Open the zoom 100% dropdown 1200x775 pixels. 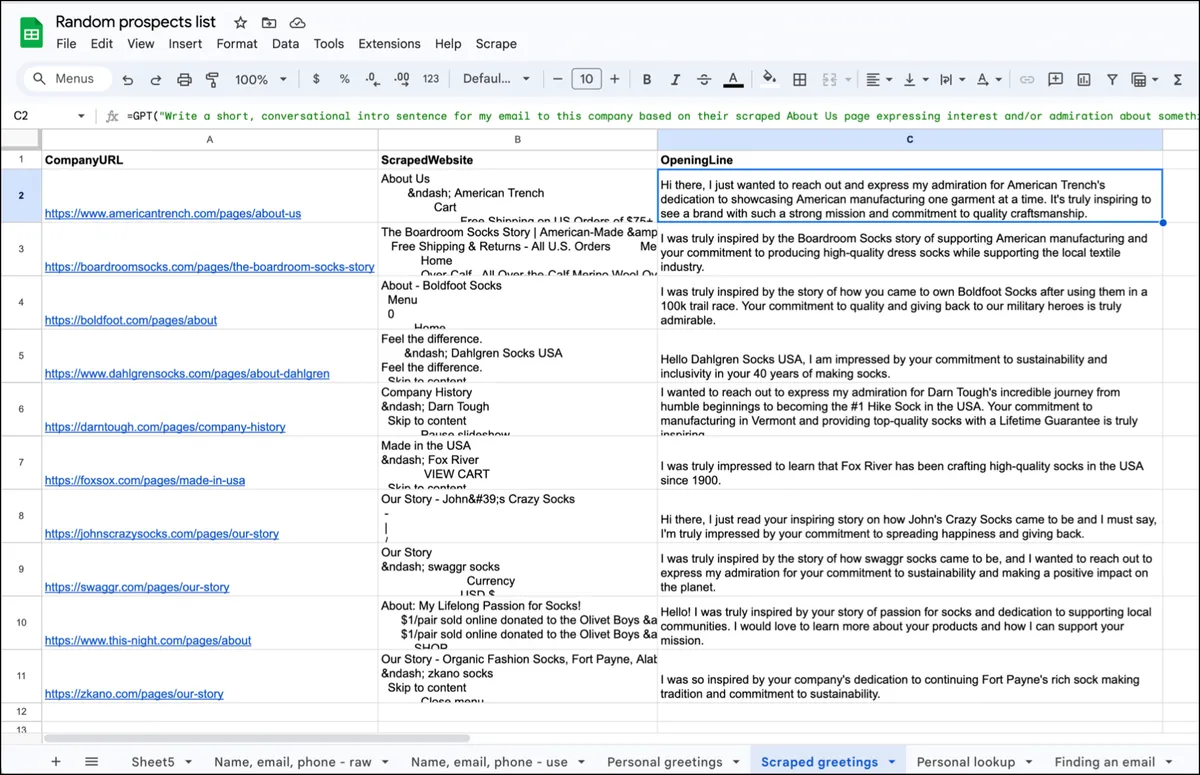(x=261, y=79)
